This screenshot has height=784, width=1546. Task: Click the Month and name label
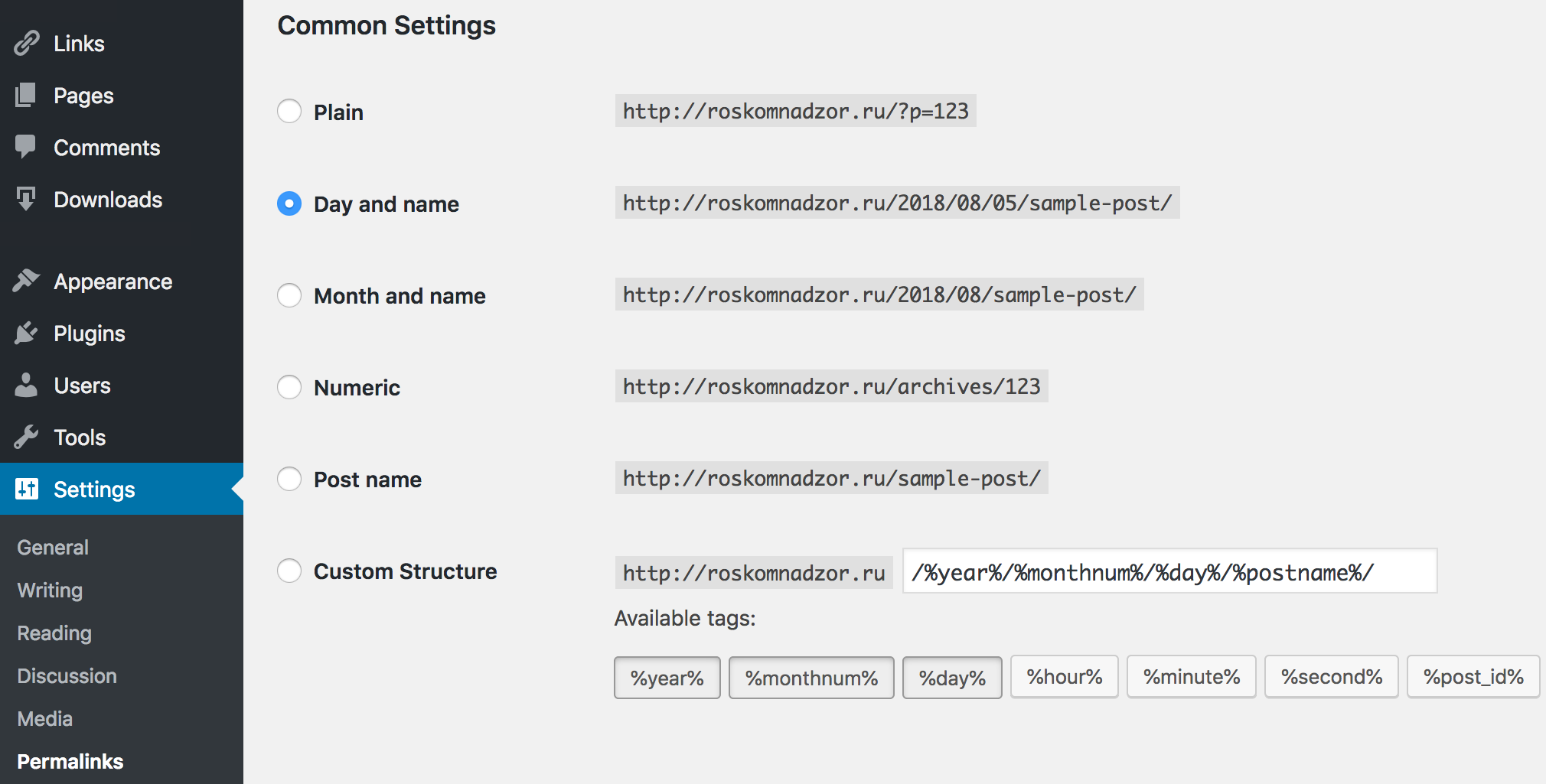click(x=400, y=296)
